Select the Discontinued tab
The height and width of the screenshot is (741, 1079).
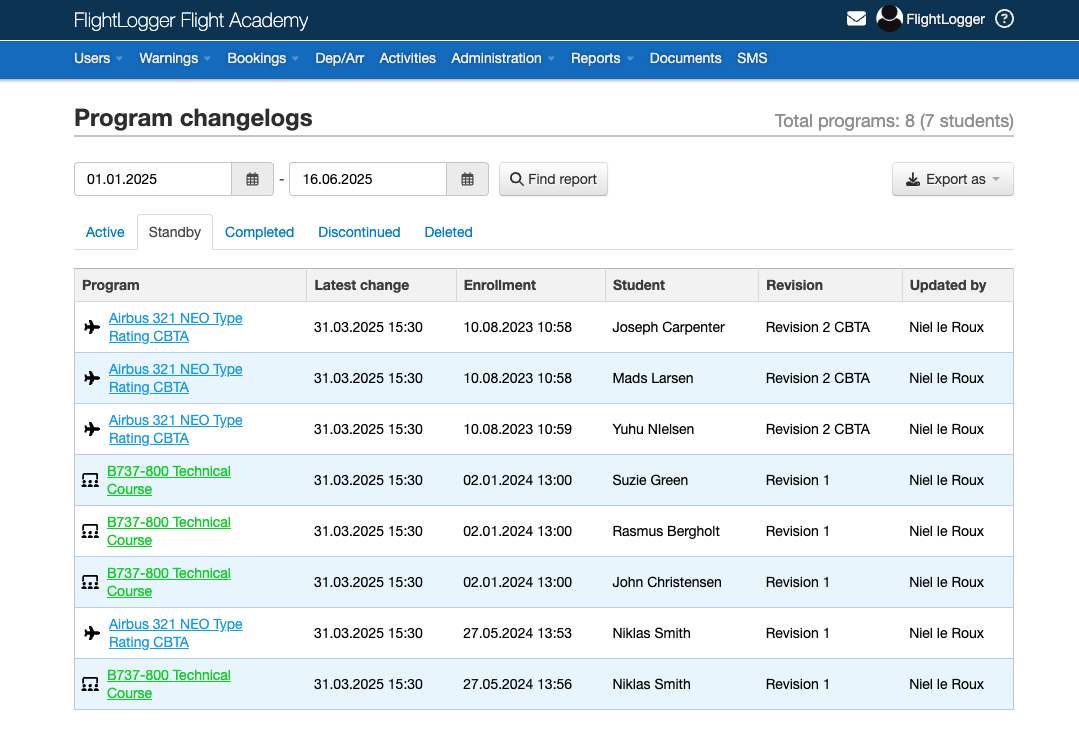point(359,232)
